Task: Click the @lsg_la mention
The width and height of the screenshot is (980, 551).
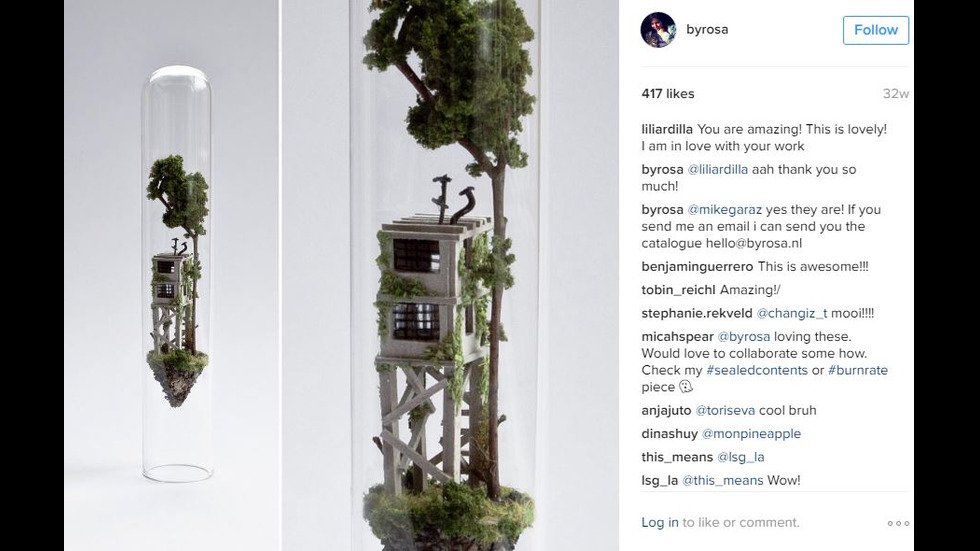Action: [741, 457]
